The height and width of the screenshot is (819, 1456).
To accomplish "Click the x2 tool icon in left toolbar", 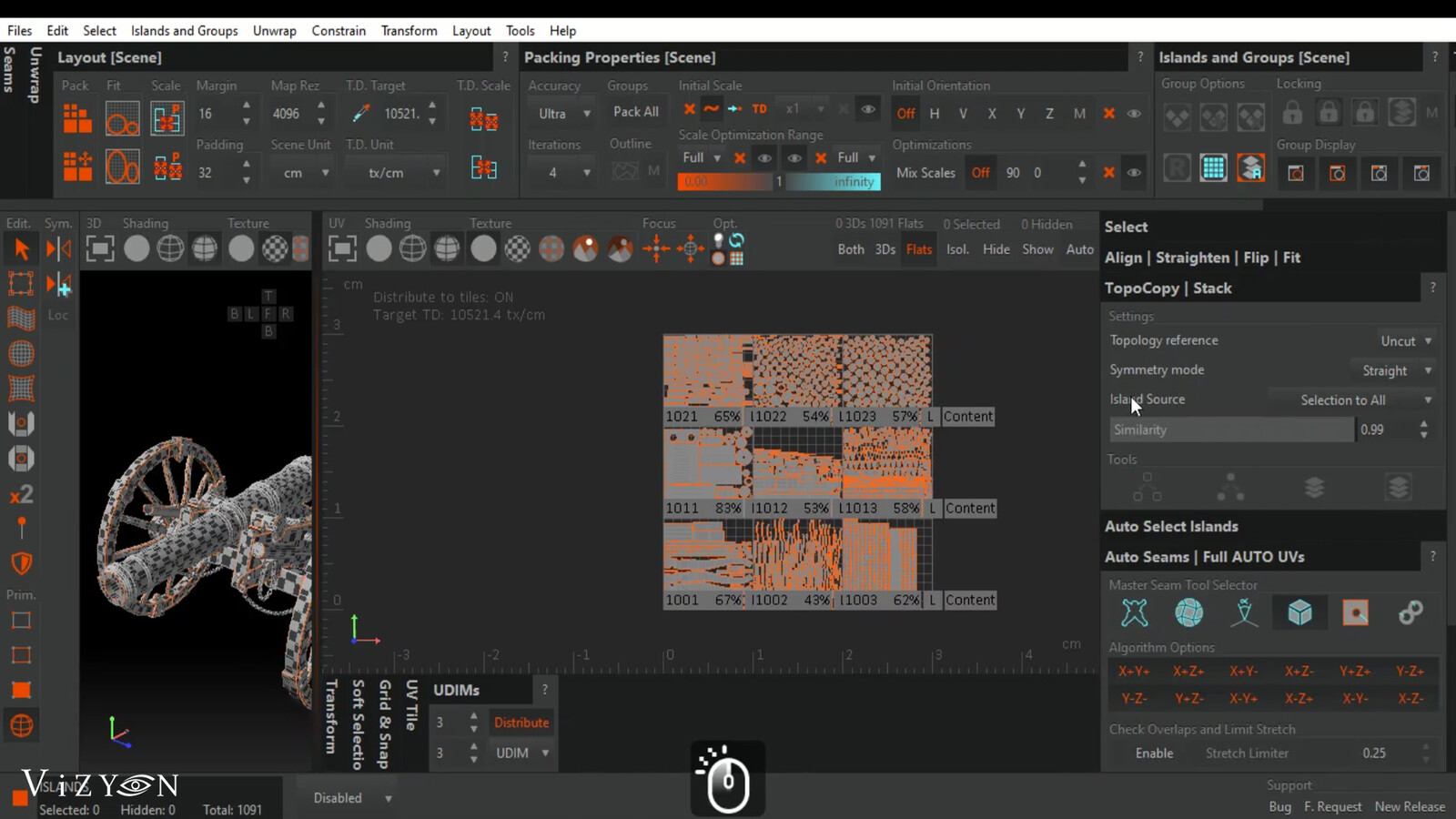I will 21,494.
